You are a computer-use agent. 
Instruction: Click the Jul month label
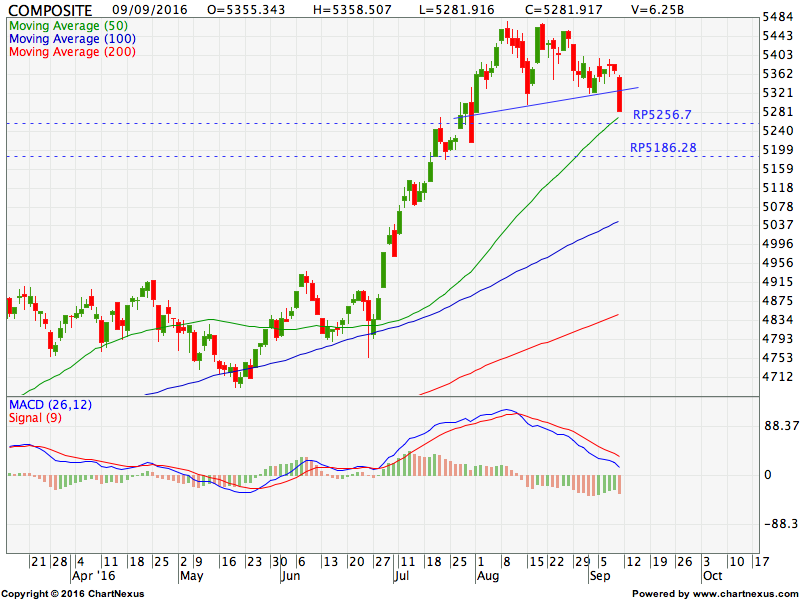402,576
